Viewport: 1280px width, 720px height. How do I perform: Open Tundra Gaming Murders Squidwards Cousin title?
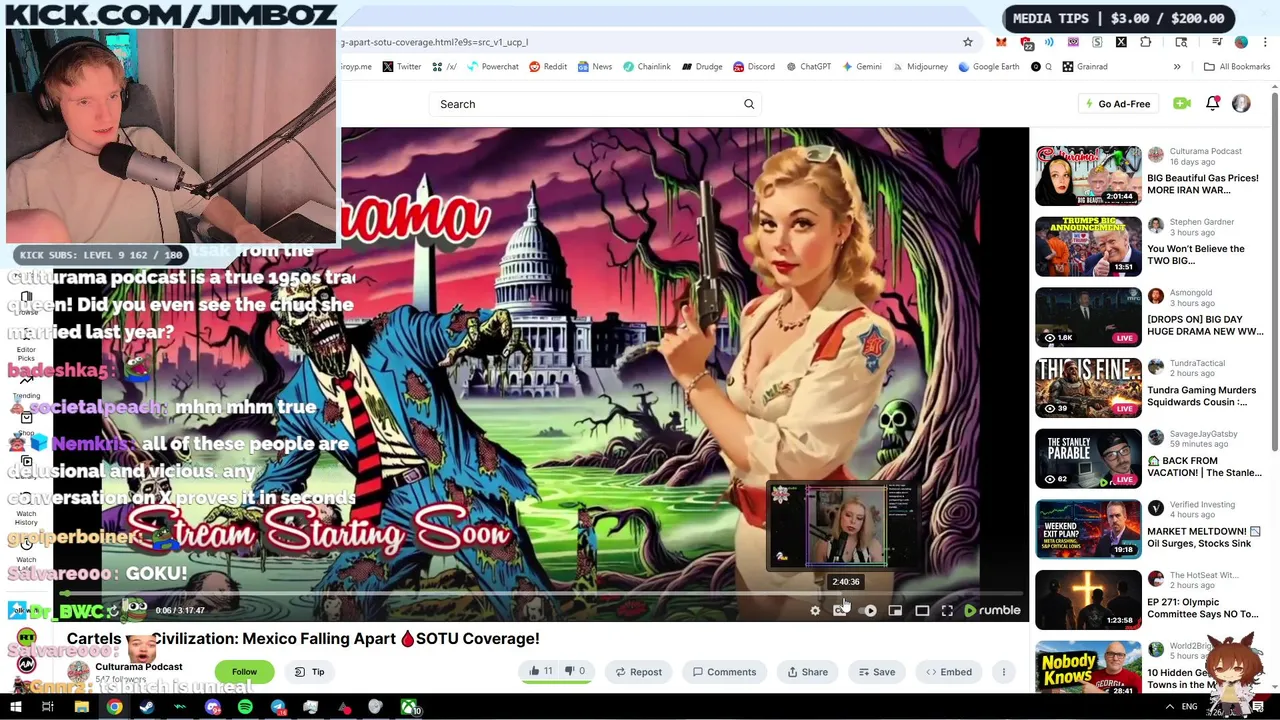(x=1201, y=396)
